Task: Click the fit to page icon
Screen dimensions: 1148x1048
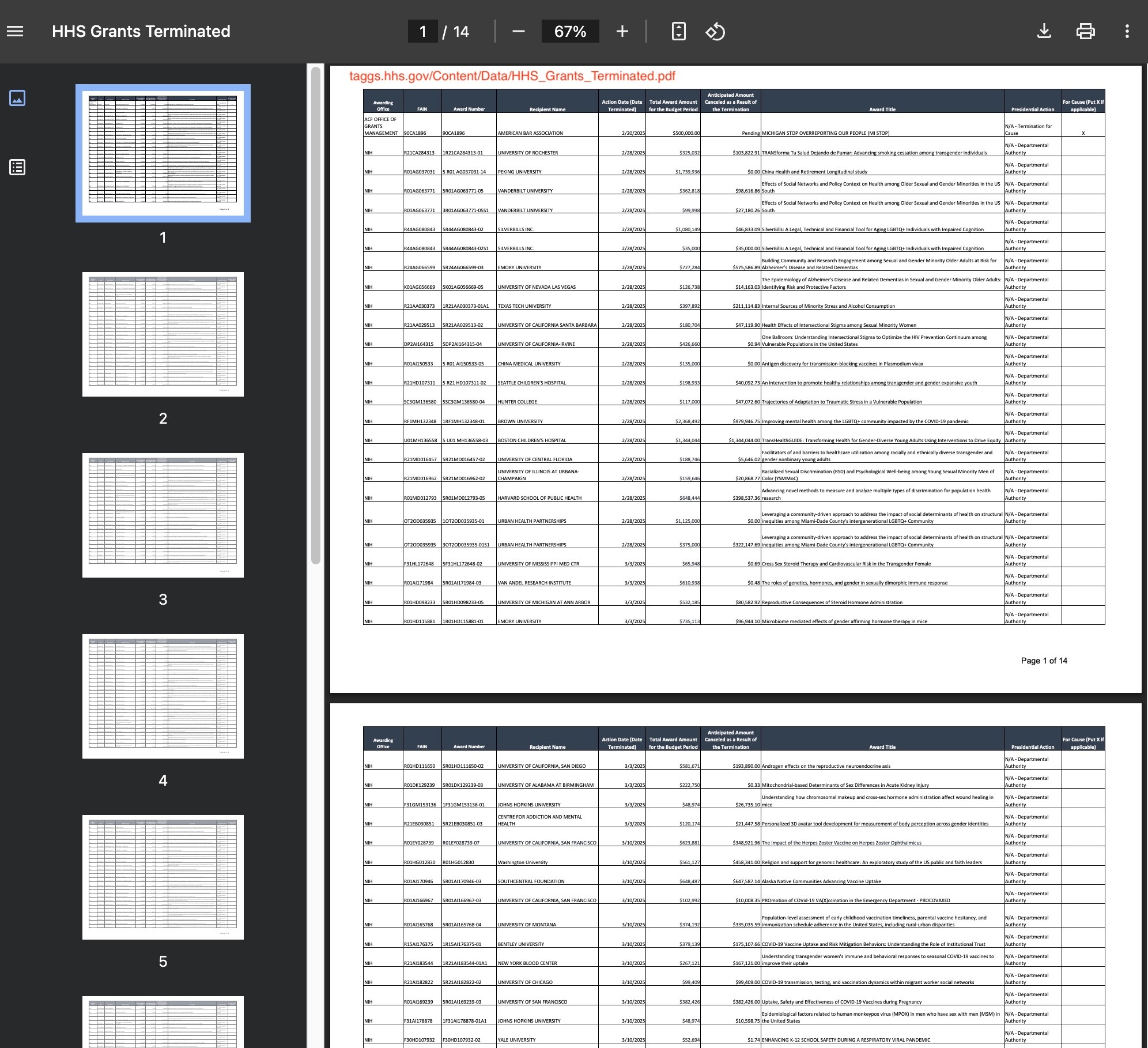Action: click(678, 31)
